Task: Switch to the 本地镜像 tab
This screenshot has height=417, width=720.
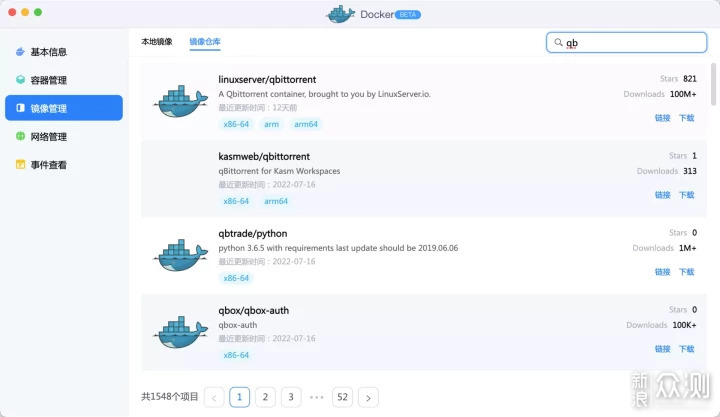Action: point(157,41)
